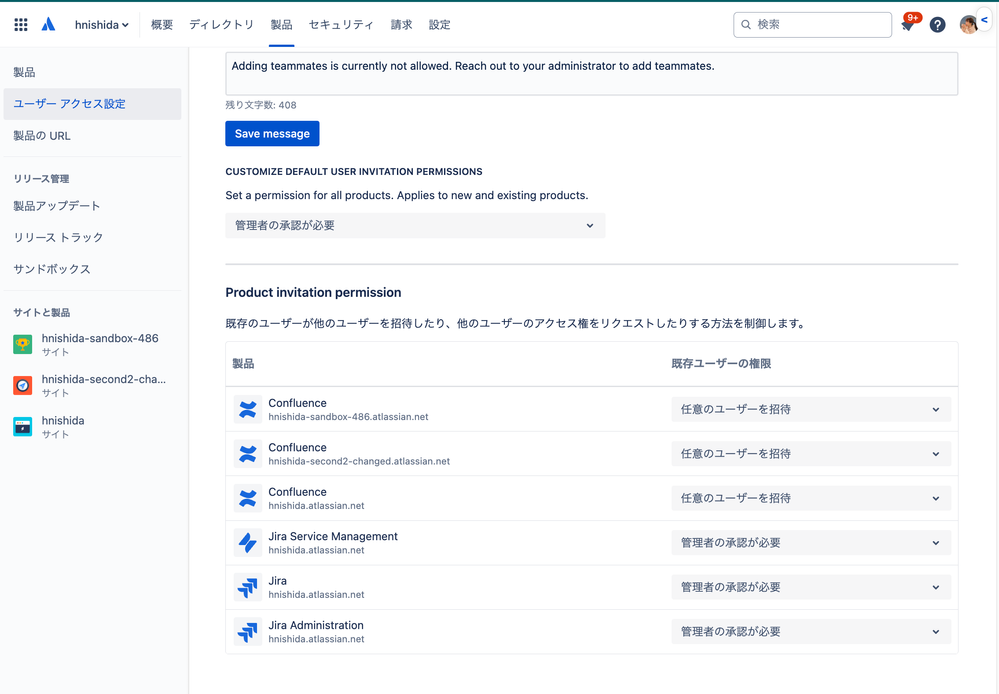
Task: Open permission dropdown for Jira Administration
Action: (811, 632)
